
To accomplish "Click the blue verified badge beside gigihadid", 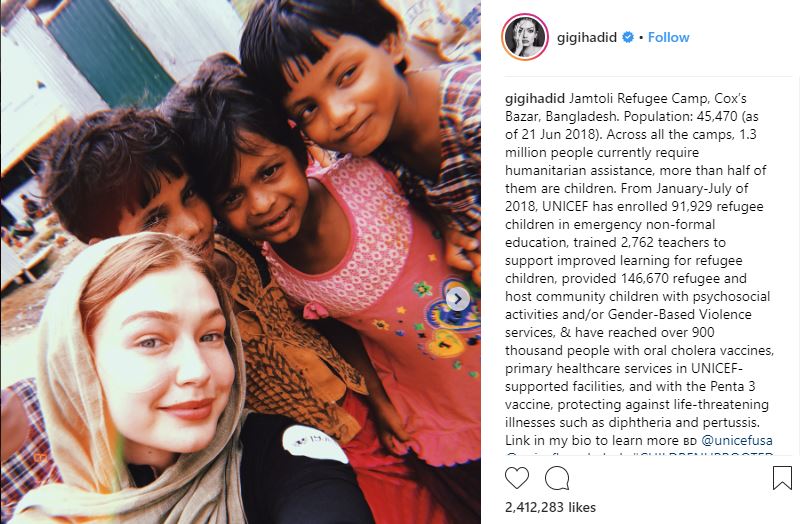I will [628, 37].
